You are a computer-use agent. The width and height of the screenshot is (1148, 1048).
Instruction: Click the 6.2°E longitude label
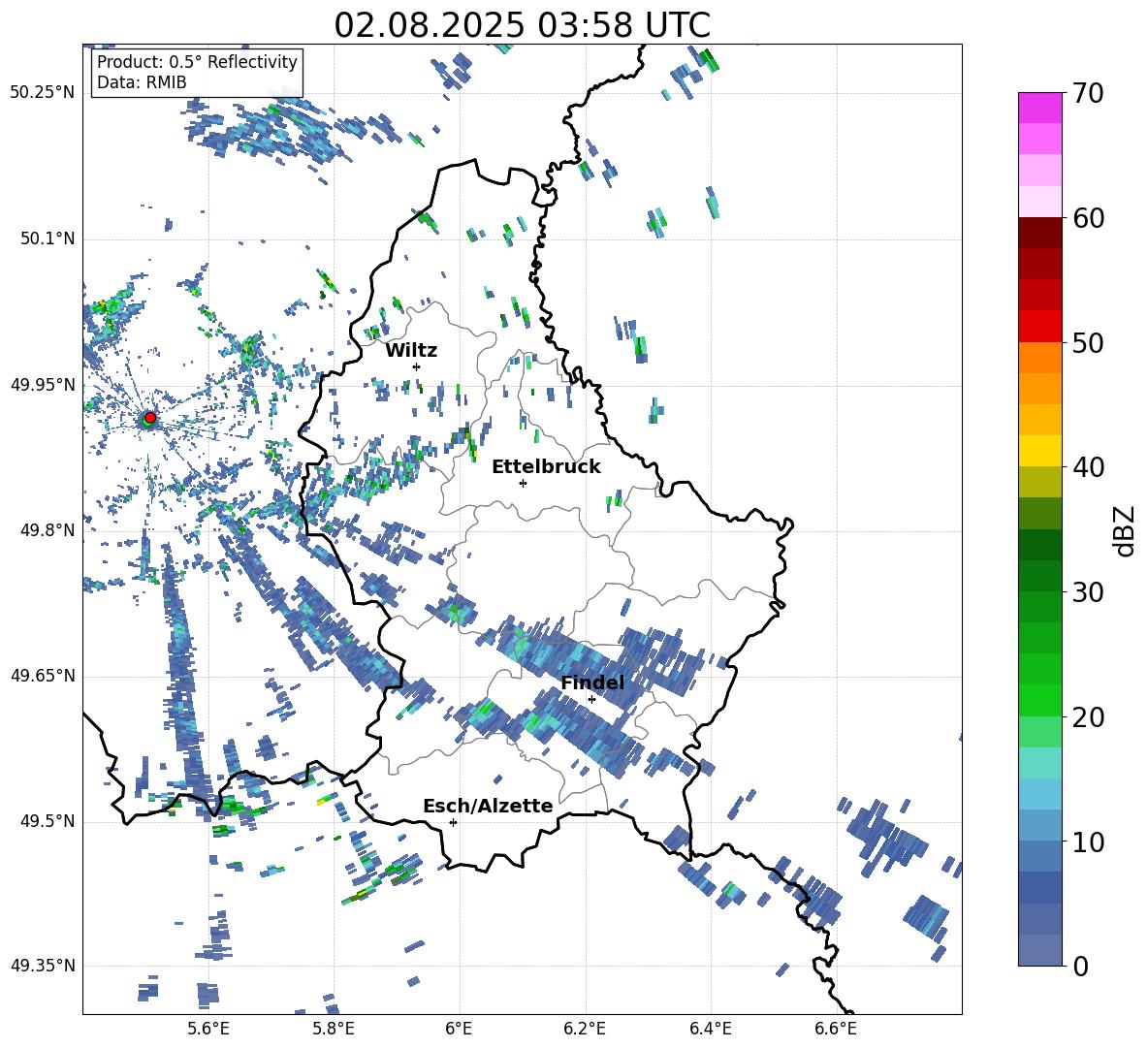(585, 1029)
